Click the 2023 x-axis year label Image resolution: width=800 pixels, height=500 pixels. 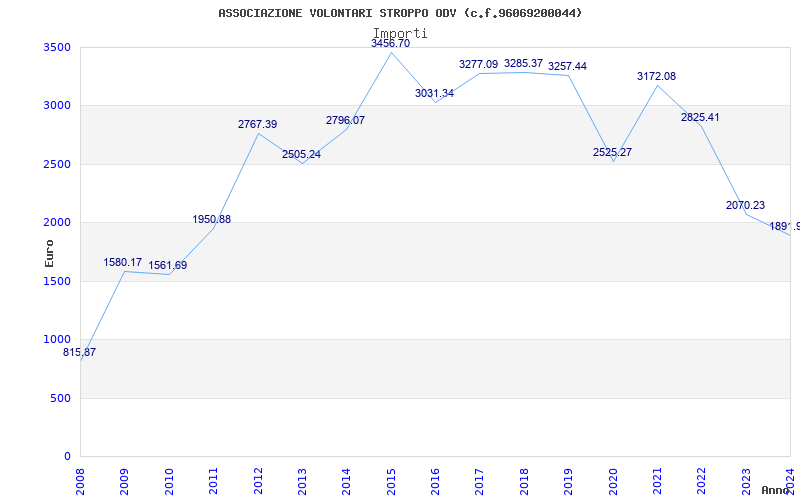point(746,481)
